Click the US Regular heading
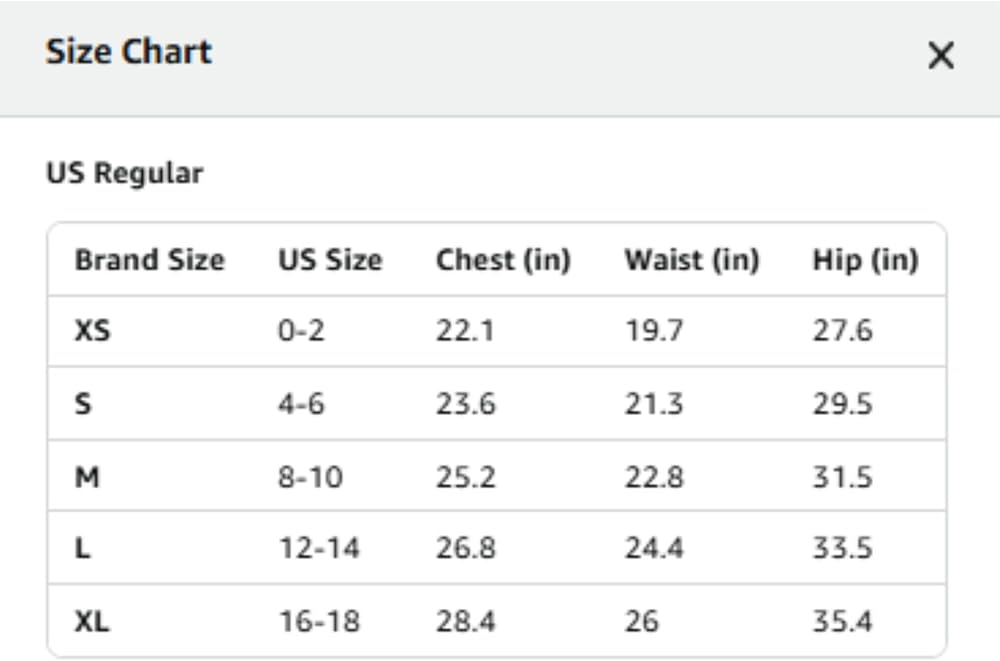 [x=125, y=173]
